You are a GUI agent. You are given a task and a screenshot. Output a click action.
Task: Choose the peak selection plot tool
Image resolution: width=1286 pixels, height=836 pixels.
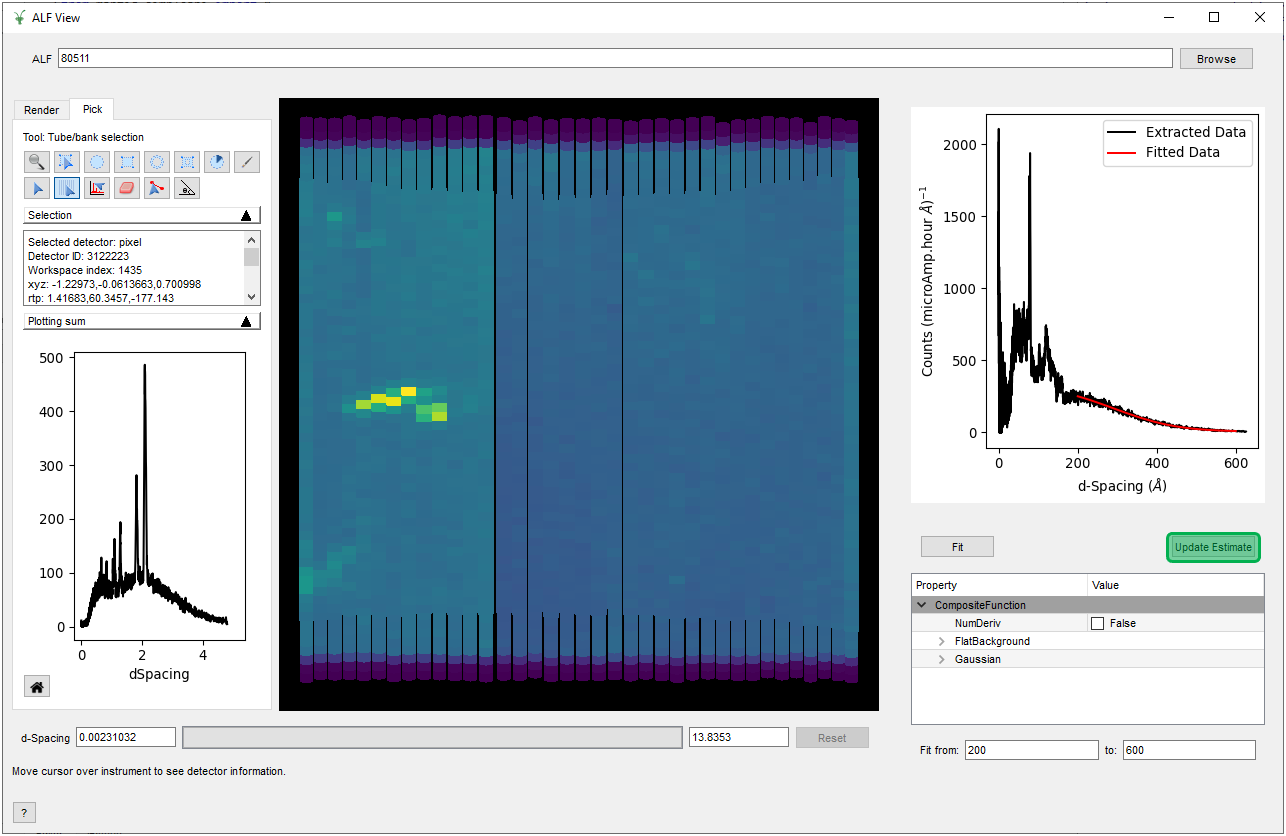97,187
